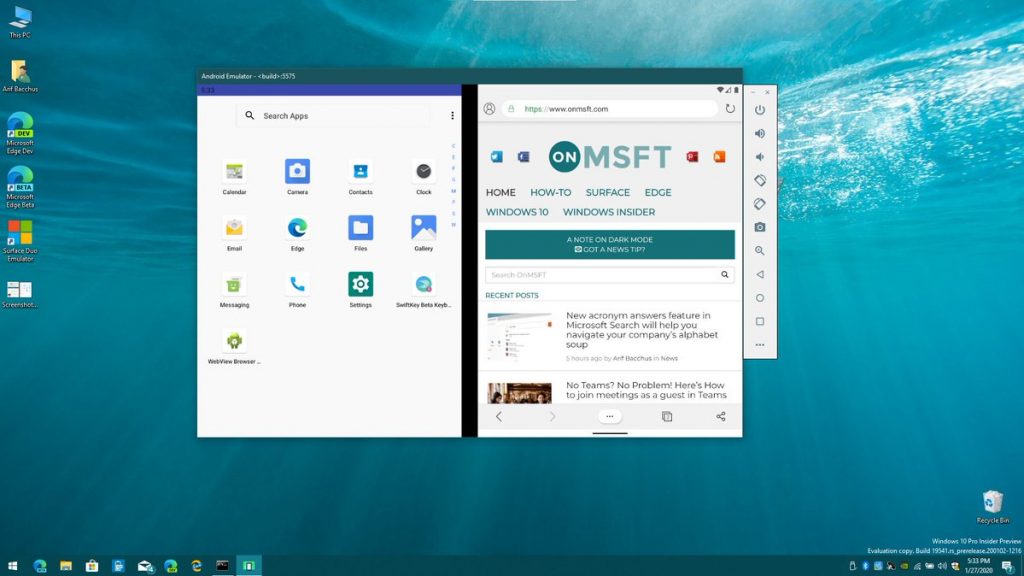Viewport: 1024px width, 576px height.
Task: Take emulator screenshot with camera icon
Action: click(x=760, y=227)
